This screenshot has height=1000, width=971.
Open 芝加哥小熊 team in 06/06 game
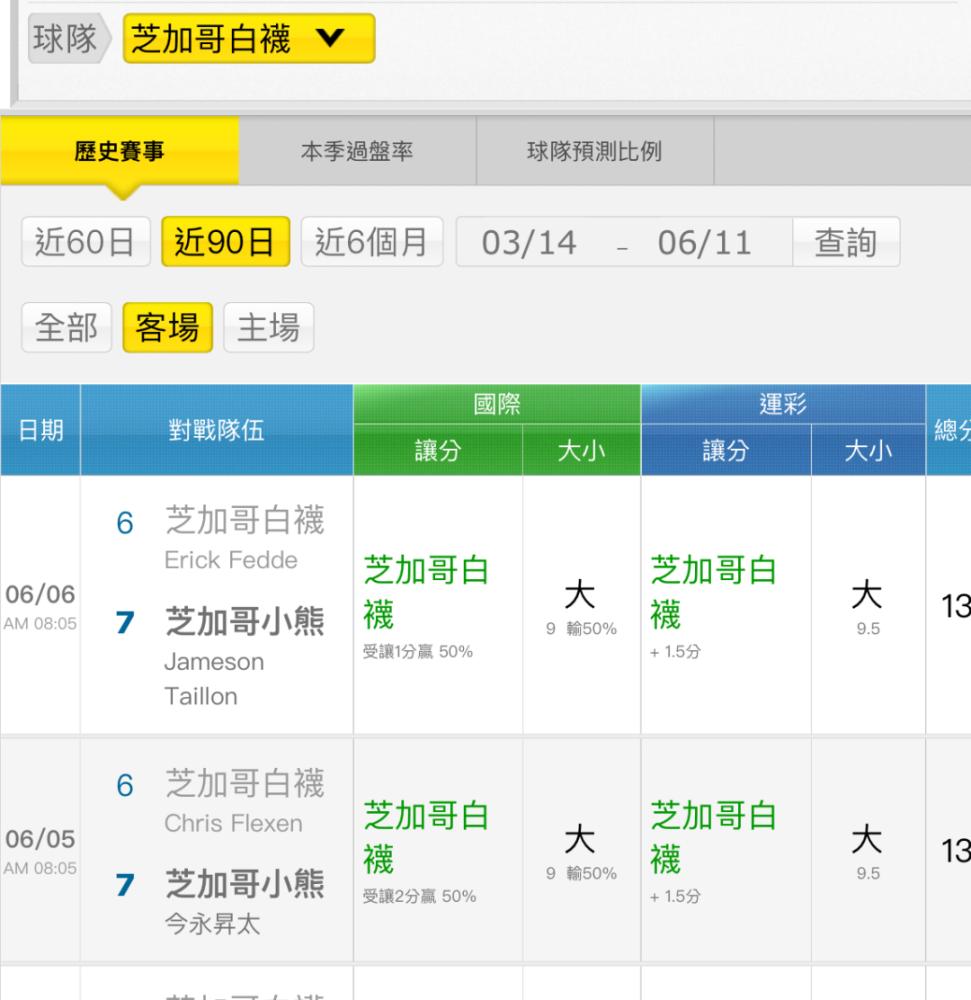tap(245, 621)
